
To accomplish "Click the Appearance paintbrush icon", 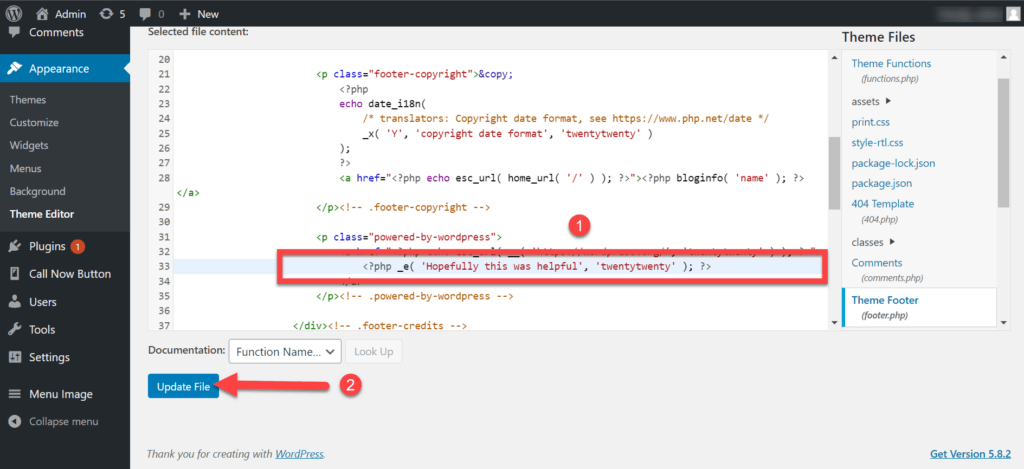I will [x=15, y=69].
